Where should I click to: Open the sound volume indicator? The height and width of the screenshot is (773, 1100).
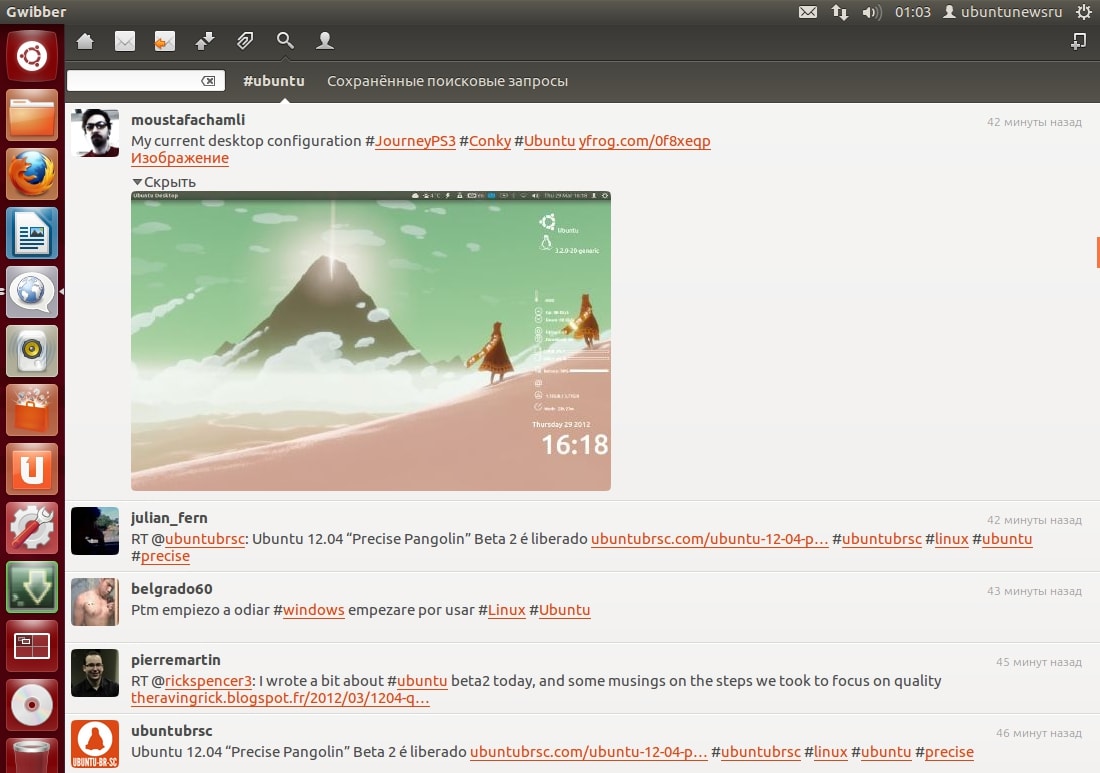[872, 12]
